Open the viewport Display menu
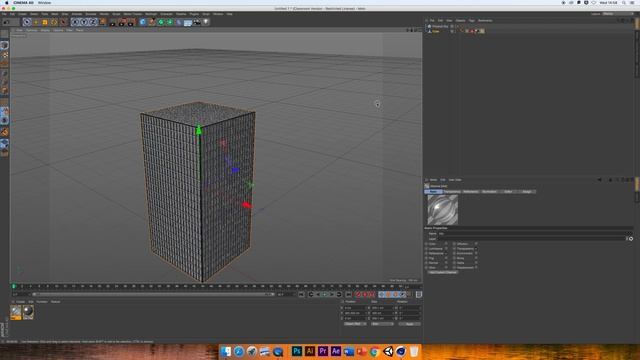 [45, 30]
